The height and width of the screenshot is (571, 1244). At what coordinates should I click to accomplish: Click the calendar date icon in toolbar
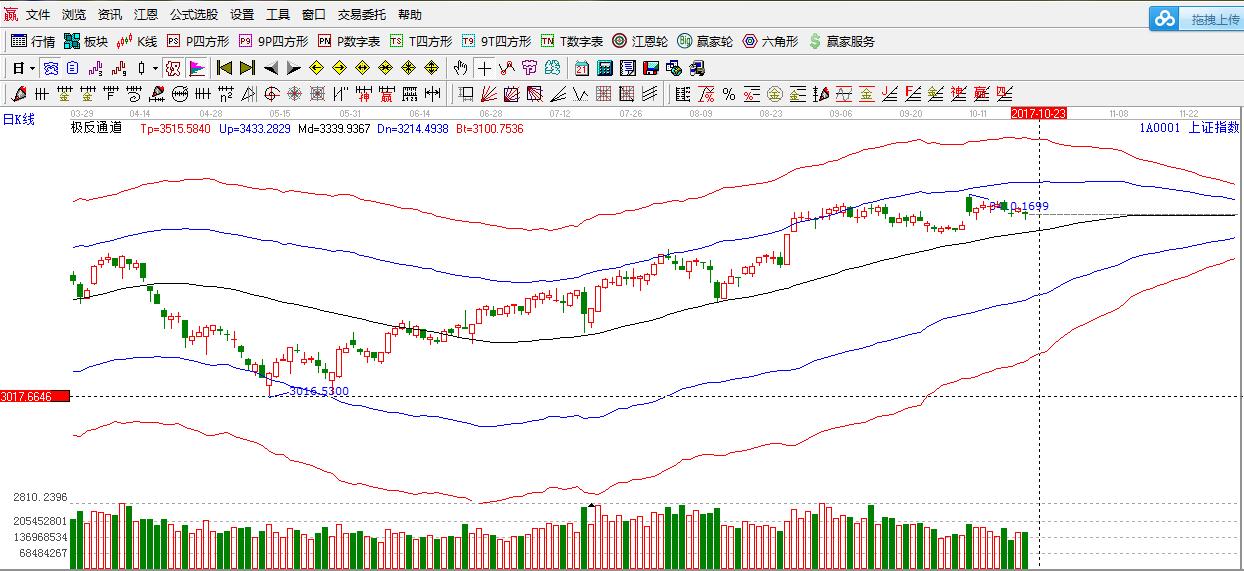(582, 68)
